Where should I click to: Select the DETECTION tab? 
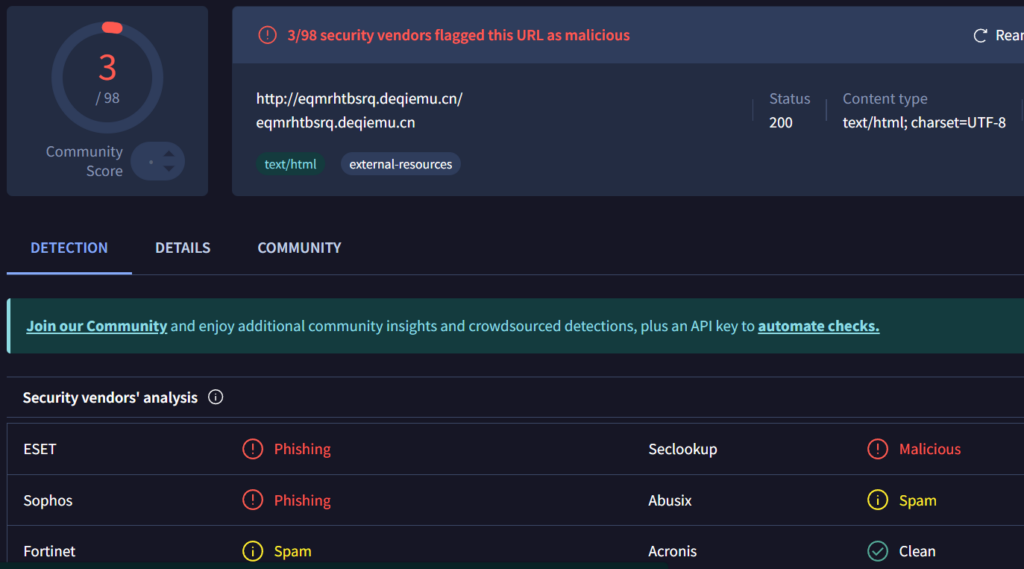[x=69, y=248]
